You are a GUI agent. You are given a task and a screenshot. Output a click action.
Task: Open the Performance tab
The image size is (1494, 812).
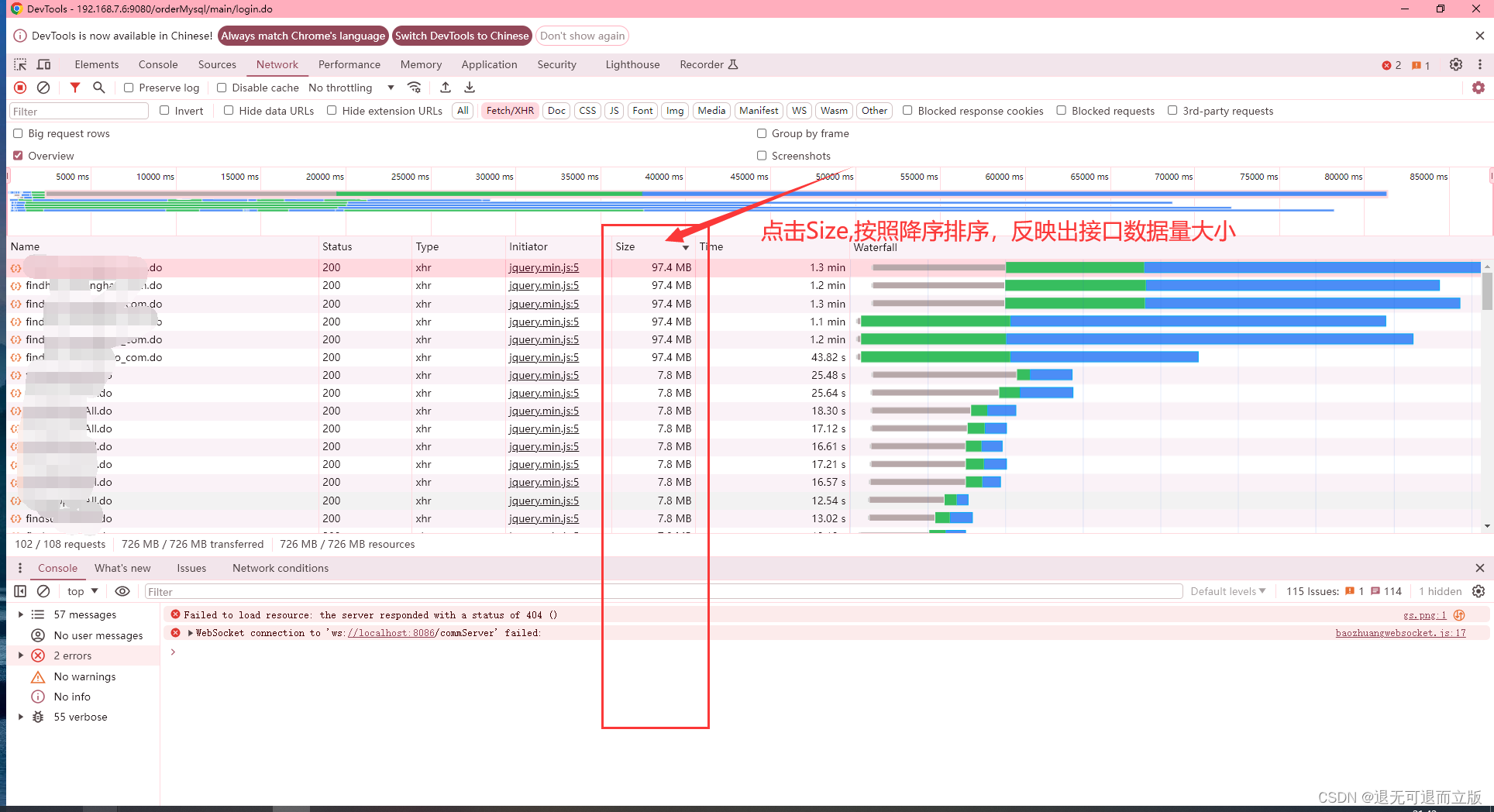pos(349,64)
